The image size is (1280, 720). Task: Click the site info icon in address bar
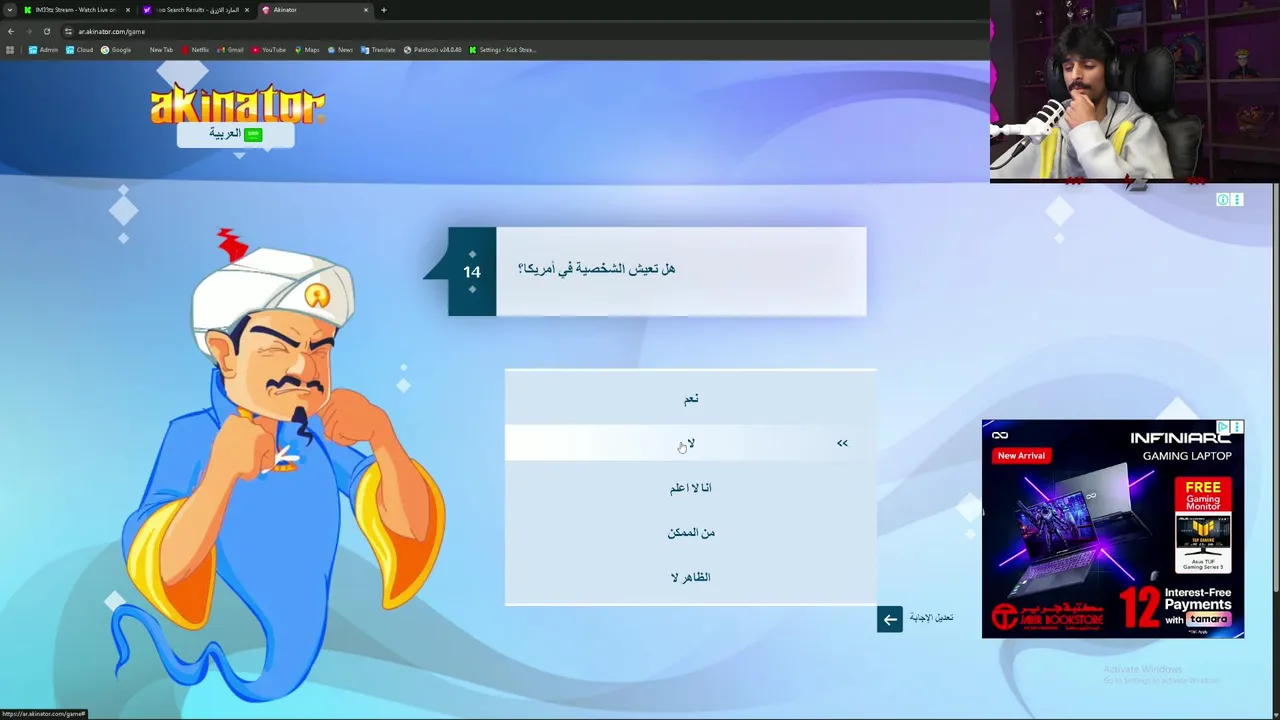pyautogui.click(x=68, y=31)
